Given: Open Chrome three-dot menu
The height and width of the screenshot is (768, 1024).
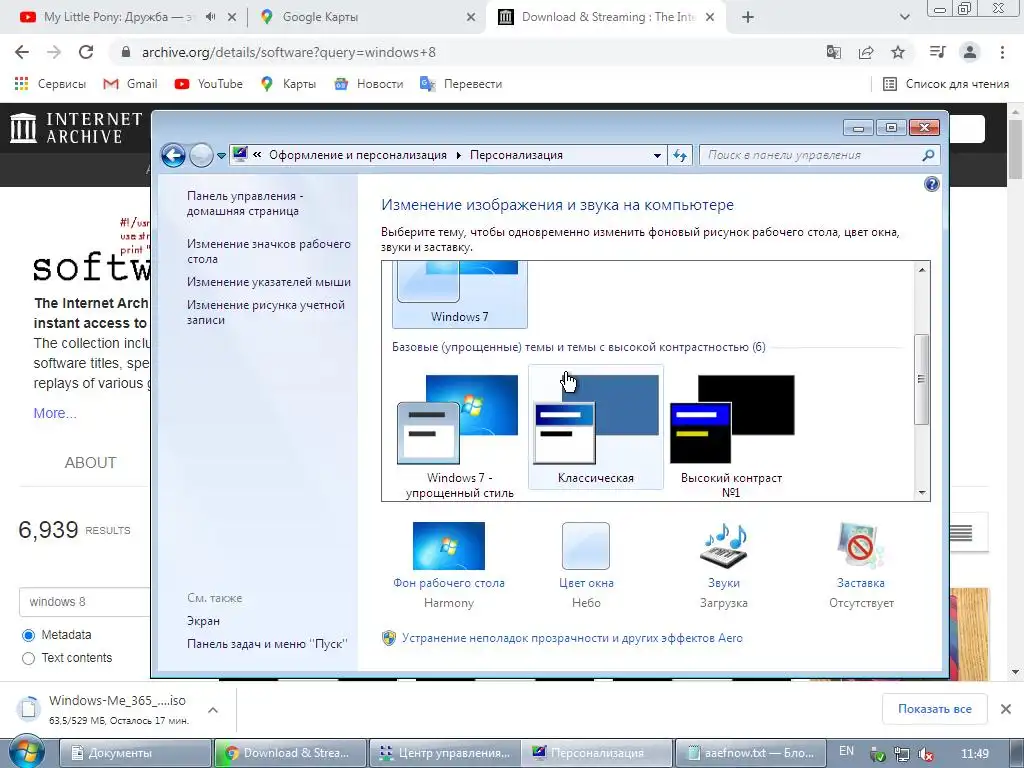Looking at the screenshot, I should 1002,52.
